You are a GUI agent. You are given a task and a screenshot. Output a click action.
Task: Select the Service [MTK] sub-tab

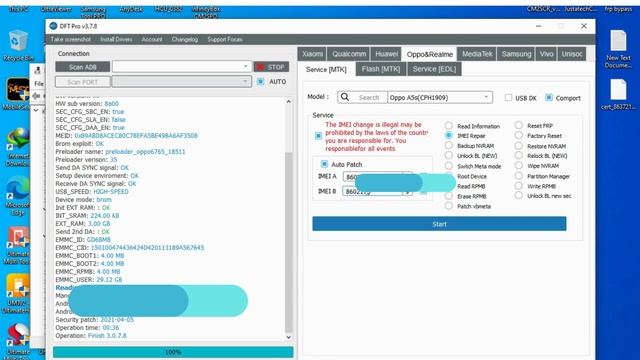pyautogui.click(x=326, y=69)
